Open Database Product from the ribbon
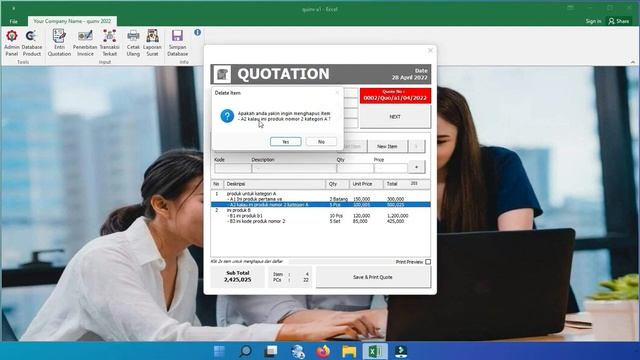The height and width of the screenshot is (360, 640). 32,42
